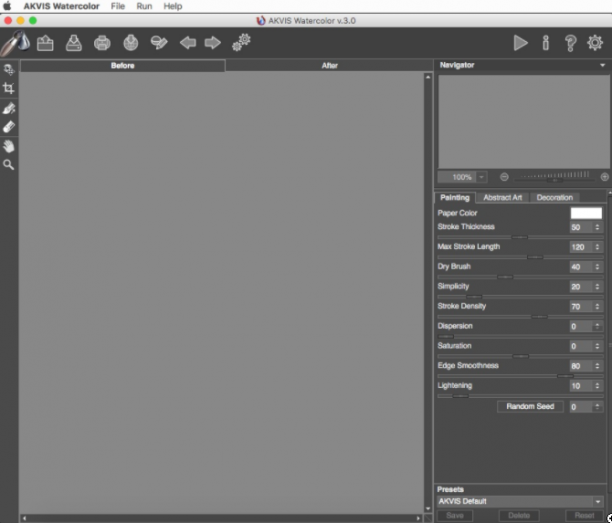Save the image with the toolbar icon
Viewport: 612px width, 523px height.
click(74, 43)
